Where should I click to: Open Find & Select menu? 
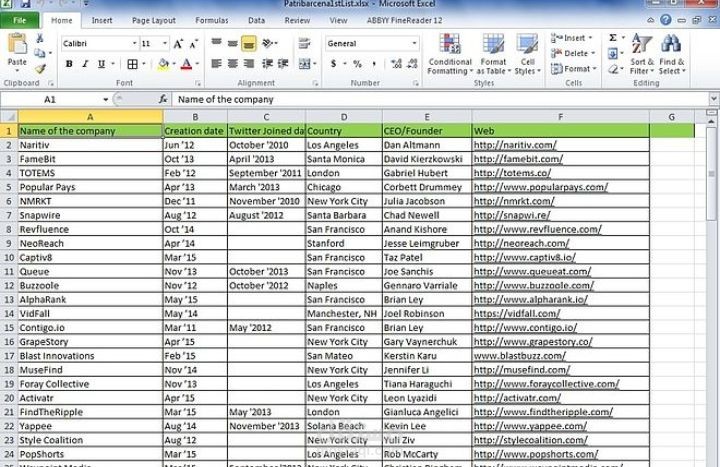pos(672,54)
